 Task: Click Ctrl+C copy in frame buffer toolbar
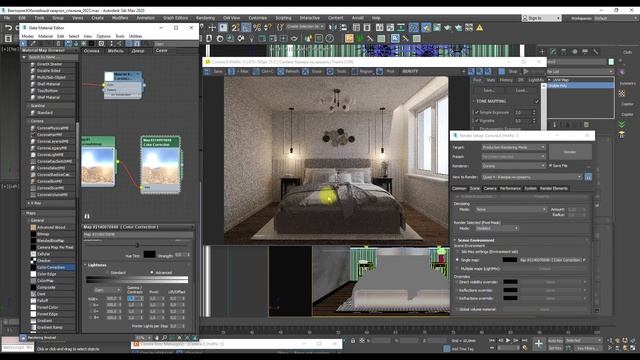(263, 71)
